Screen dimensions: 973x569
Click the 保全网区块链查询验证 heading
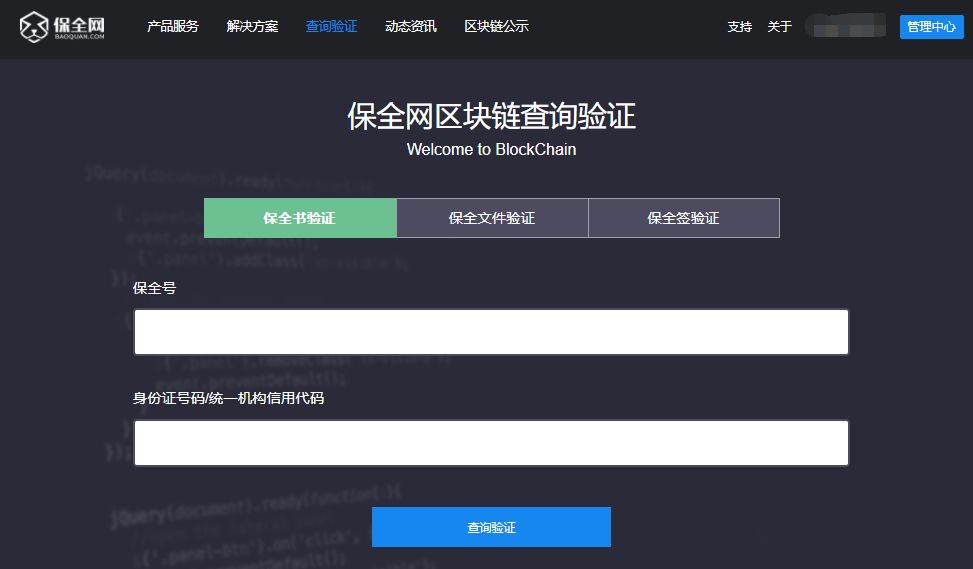[x=491, y=116]
